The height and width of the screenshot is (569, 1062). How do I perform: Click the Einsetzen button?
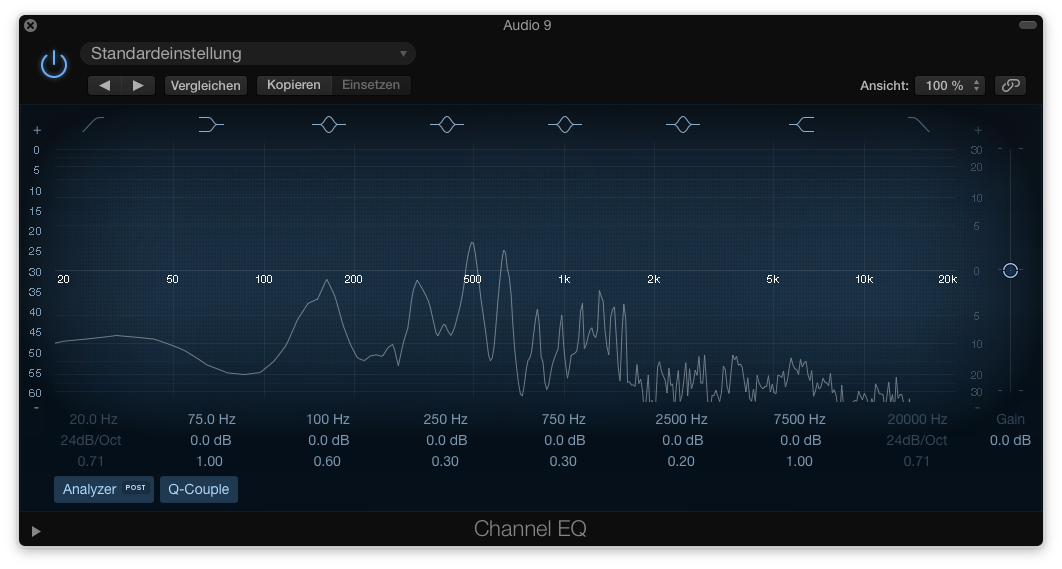pos(370,85)
